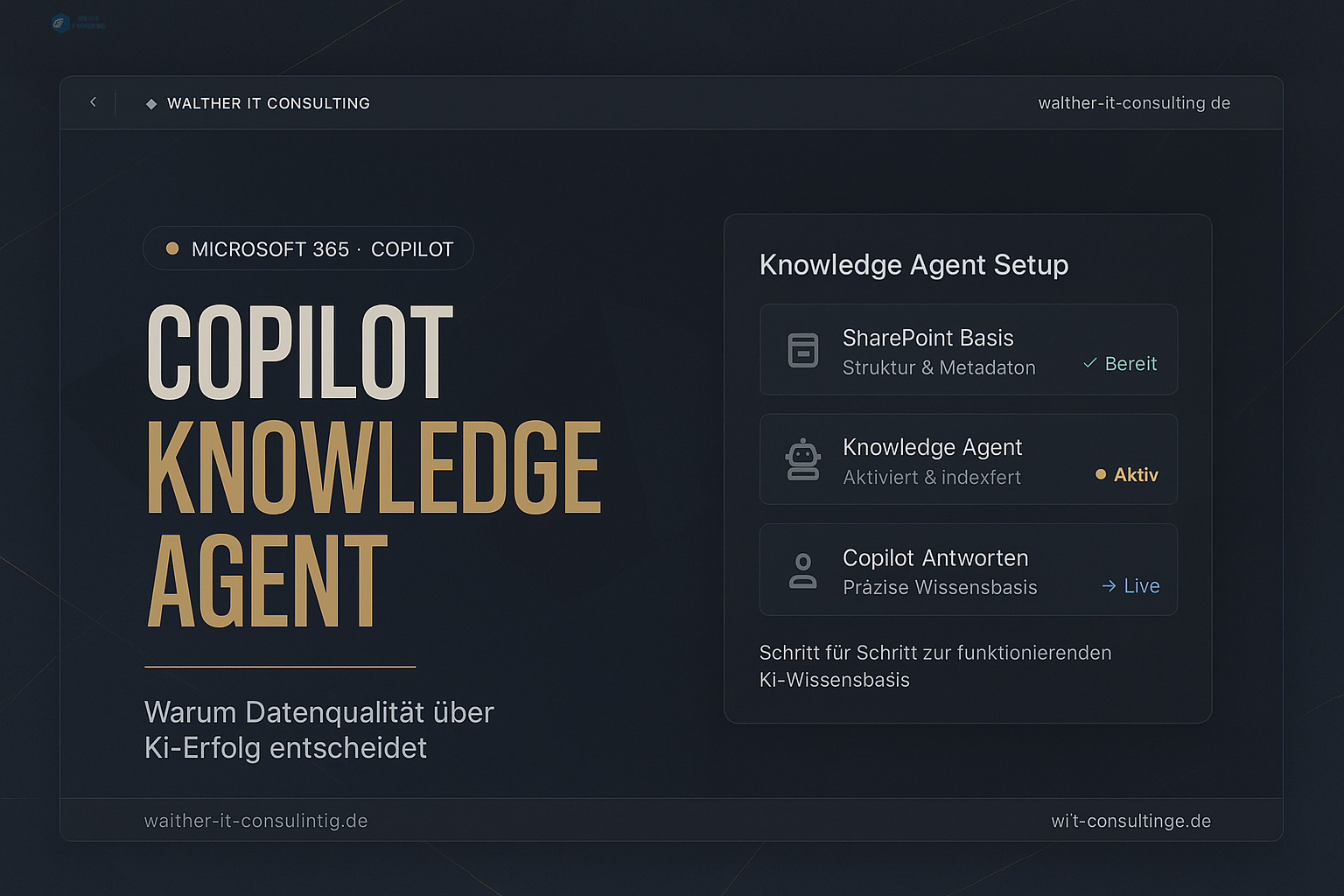Viewport: 1344px width, 896px height.
Task: Click the arrow next to Live
Action: pos(1109,585)
